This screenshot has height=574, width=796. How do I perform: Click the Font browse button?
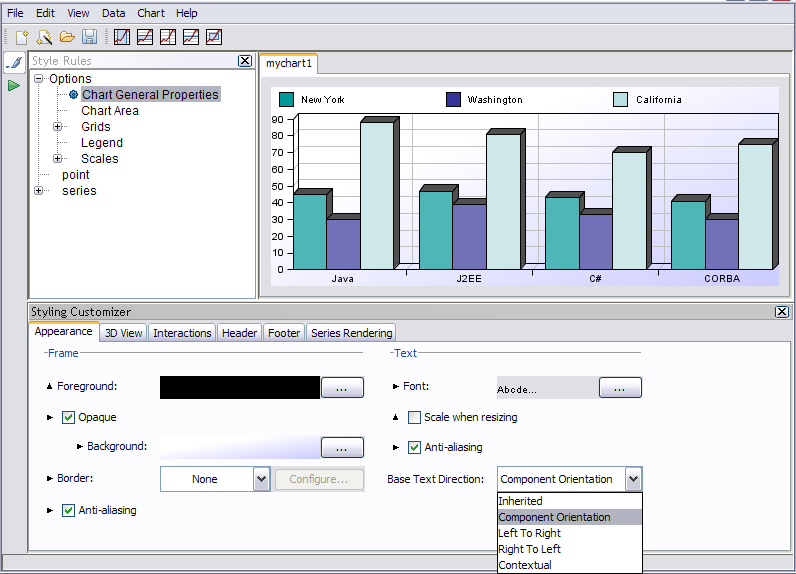[x=620, y=387]
